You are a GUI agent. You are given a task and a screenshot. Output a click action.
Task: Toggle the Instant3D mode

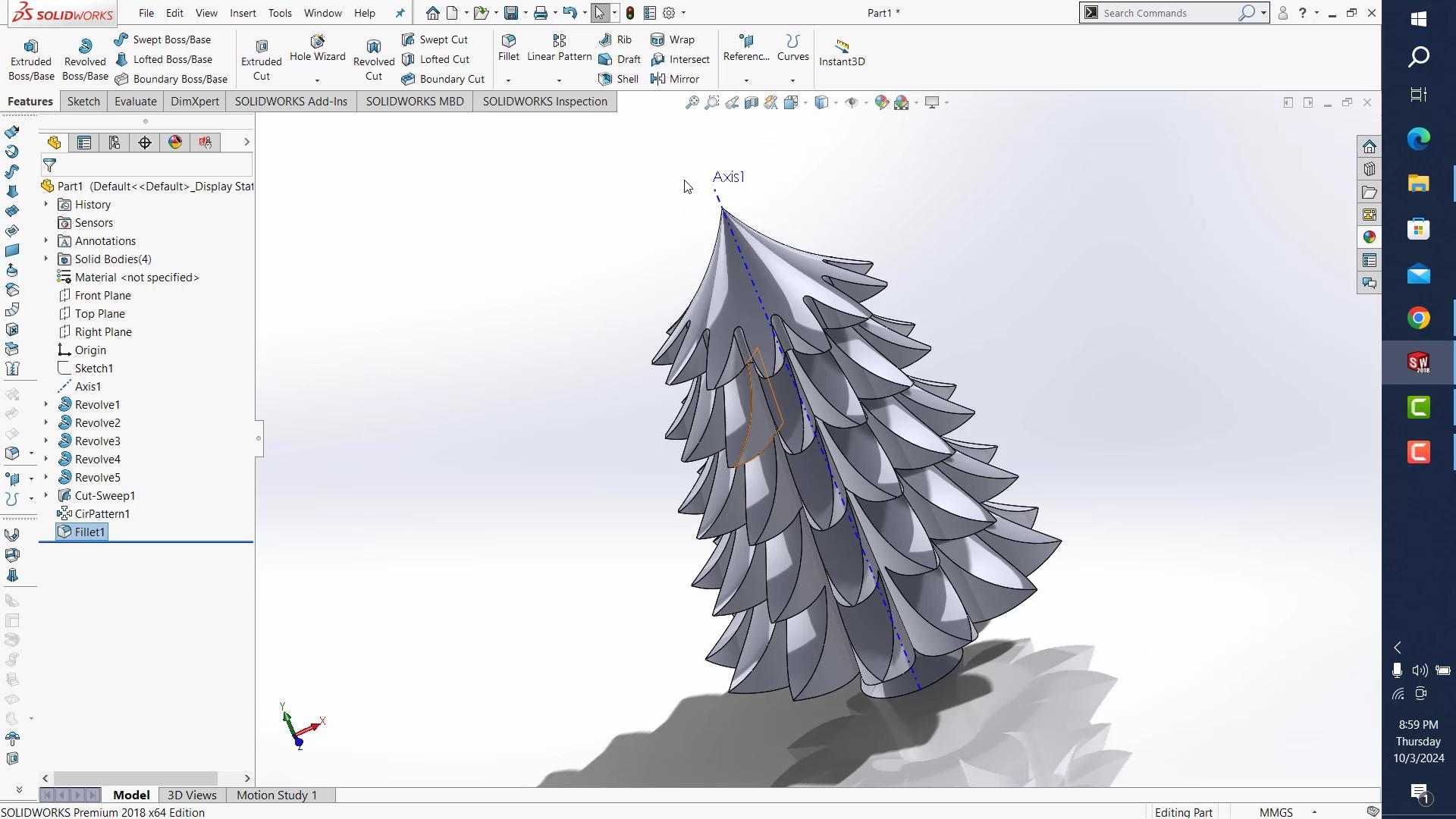(841, 53)
